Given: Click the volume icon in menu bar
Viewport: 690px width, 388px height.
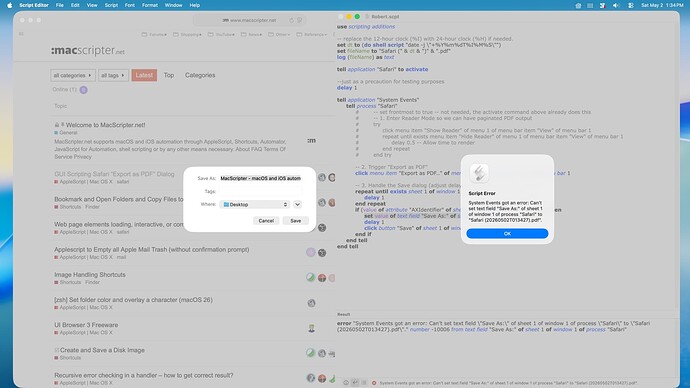Looking at the screenshot, I should 616,5.
